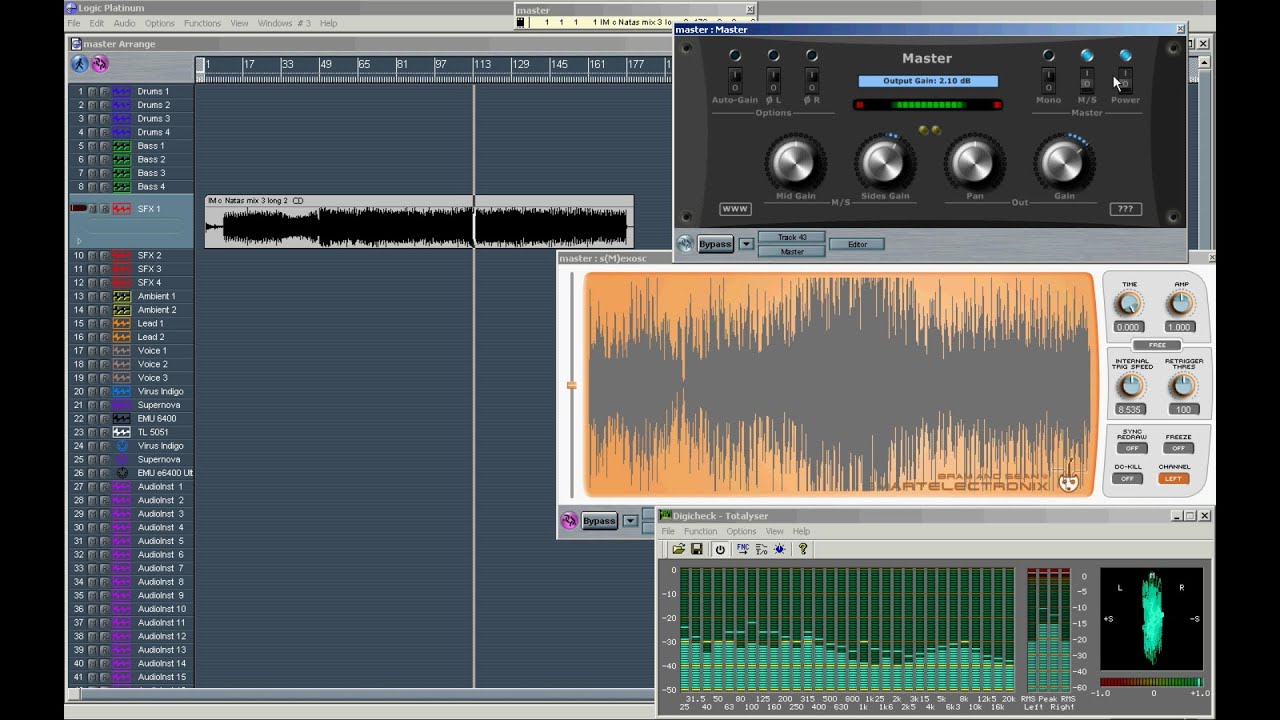The width and height of the screenshot is (1280, 720).
Task: Click the Save disk icon in Totalyser toolbar
Action: point(697,549)
